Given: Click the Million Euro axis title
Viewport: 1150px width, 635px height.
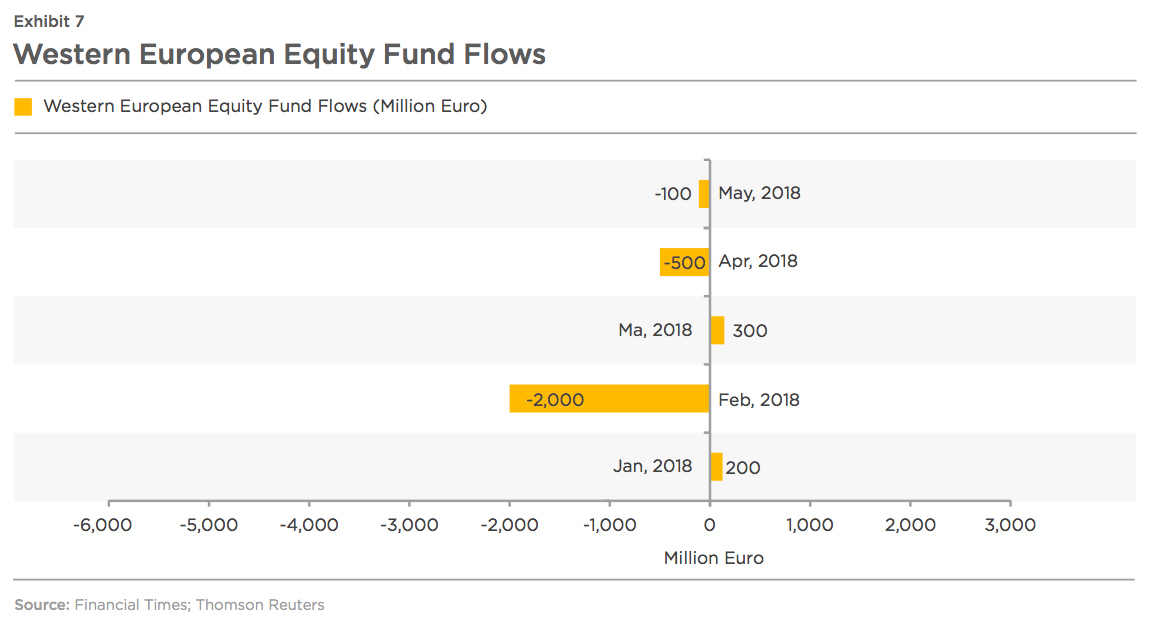Looking at the screenshot, I should coord(714,558).
